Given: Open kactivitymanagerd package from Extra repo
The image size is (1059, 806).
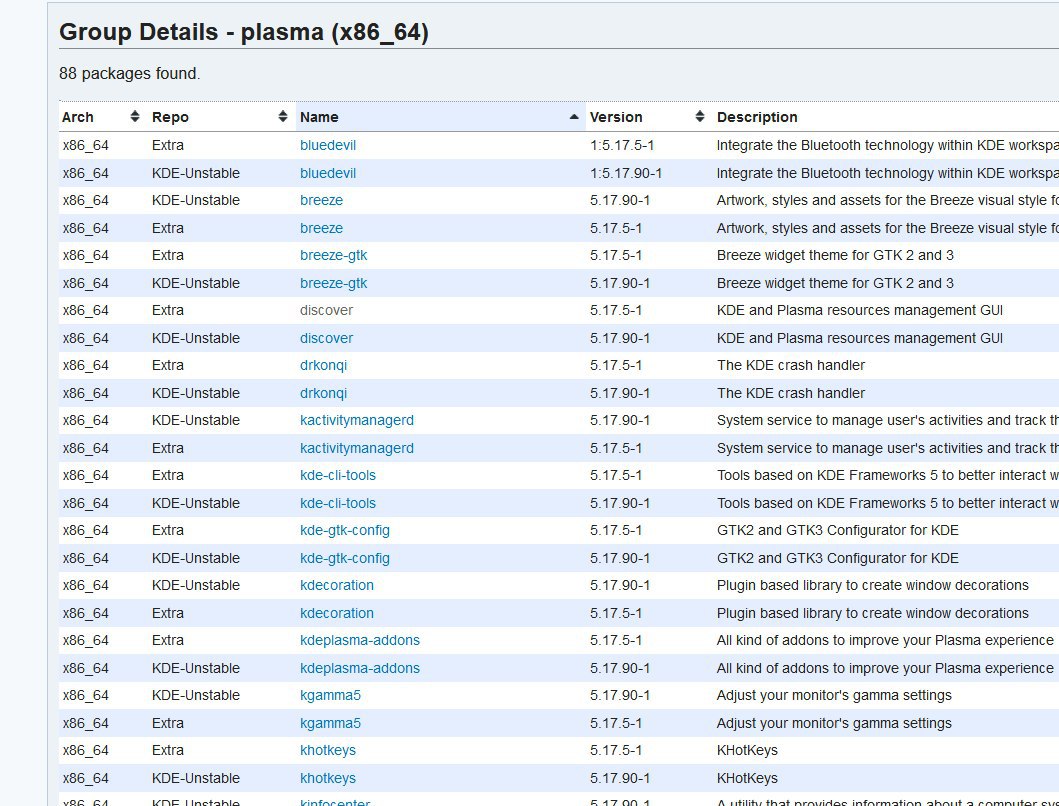Looking at the screenshot, I should pyautogui.click(x=357, y=448).
